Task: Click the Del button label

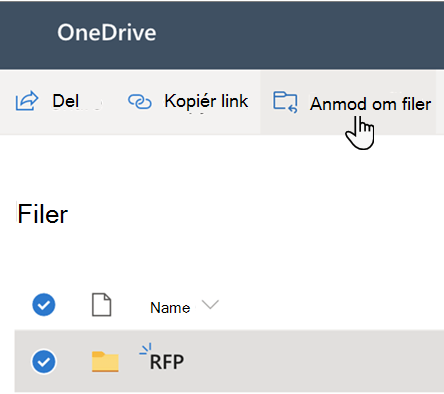Action: [x=65, y=101]
